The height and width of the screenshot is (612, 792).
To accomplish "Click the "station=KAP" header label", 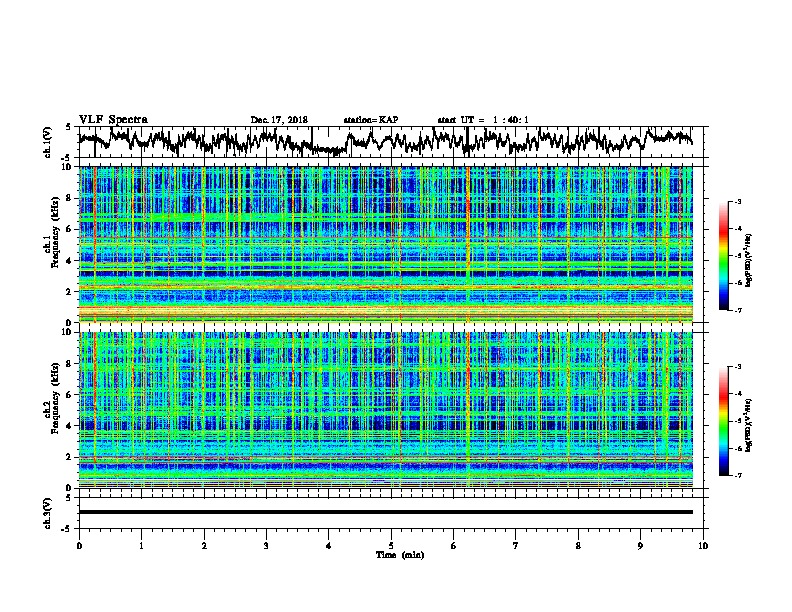I will (371, 120).
